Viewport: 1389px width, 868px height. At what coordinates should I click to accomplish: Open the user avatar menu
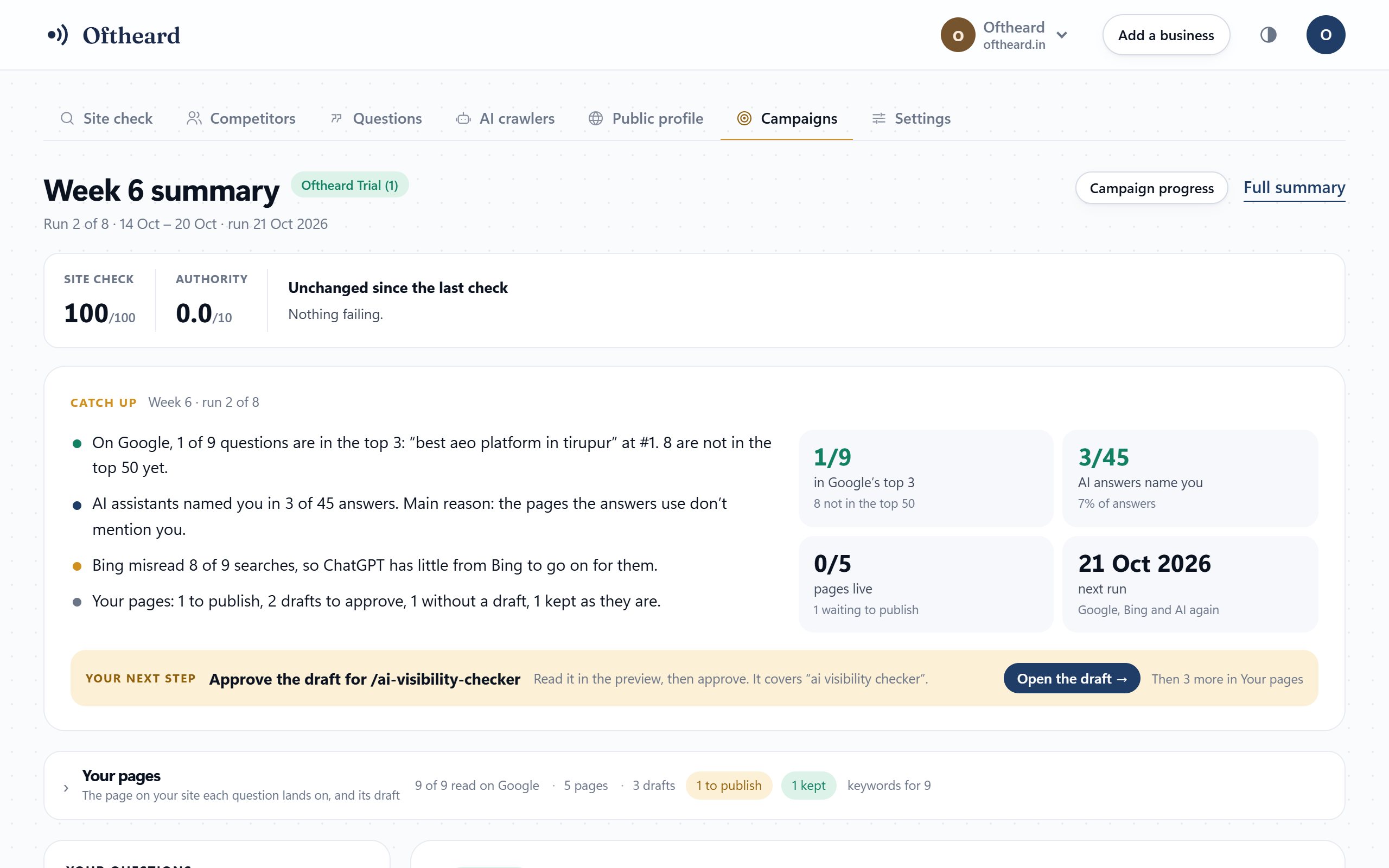pos(1326,35)
